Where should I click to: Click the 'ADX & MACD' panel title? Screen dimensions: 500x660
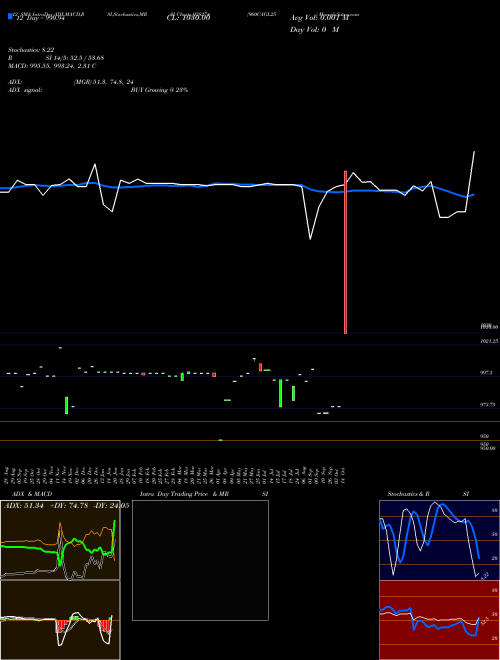32,494
